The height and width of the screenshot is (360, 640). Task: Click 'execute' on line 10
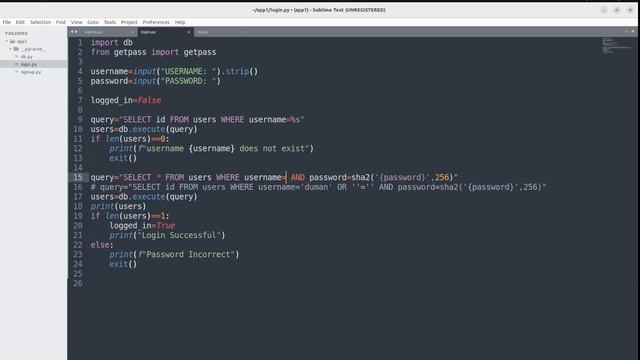coord(149,129)
